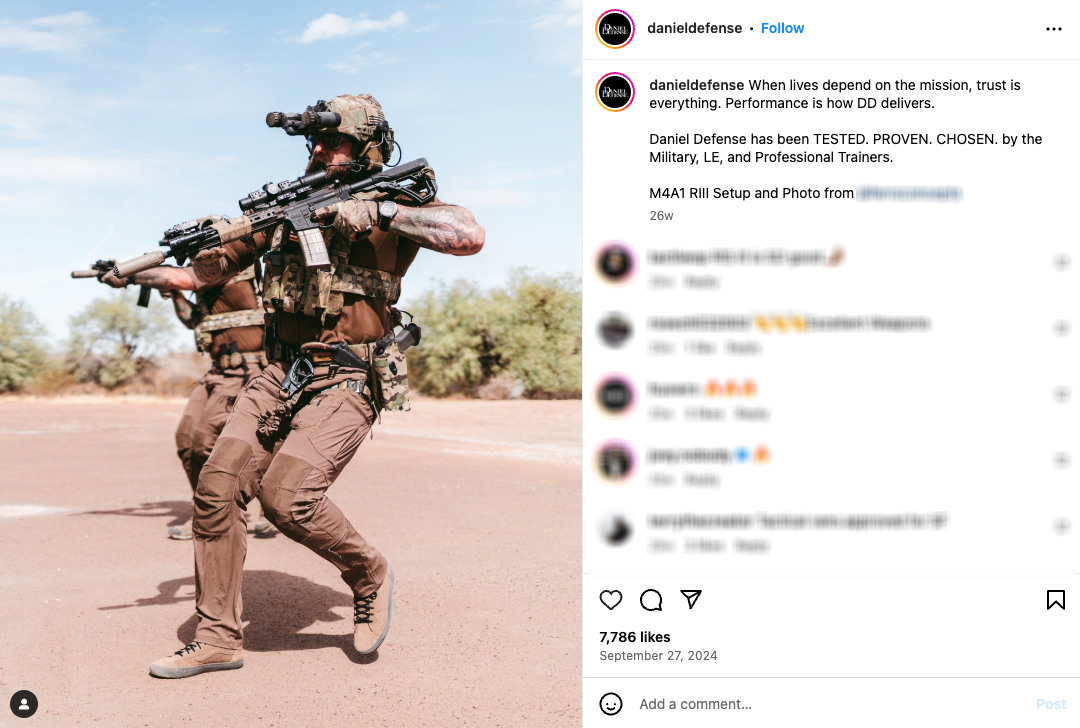Like the last visible comment's heart
This screenshot has width=1080, height=728.
(1061, 527)
